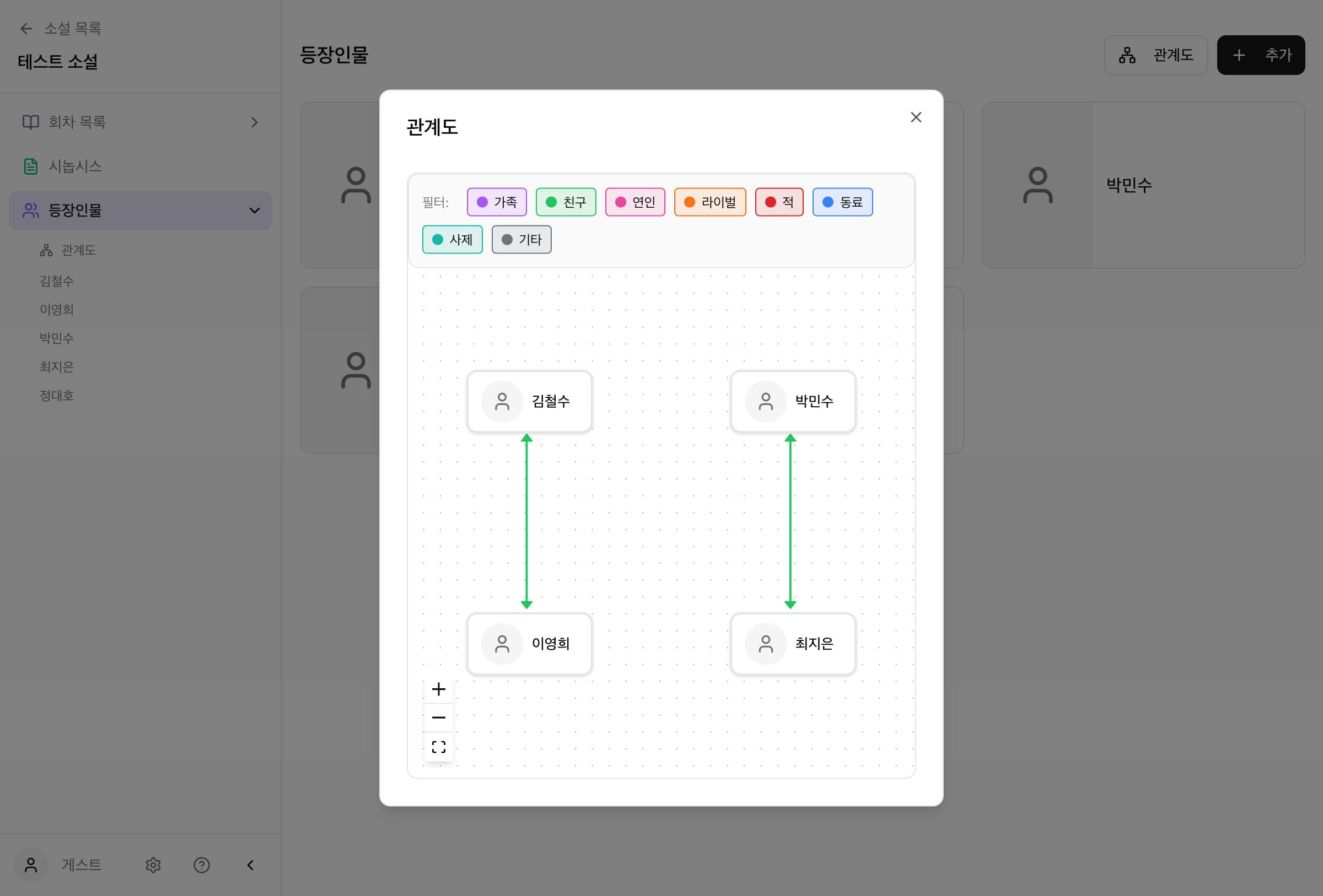The height and width of the screenshot is (896, 1323).
Task: Collapse the 등장인물 section chevron
Action: point(255,210)
